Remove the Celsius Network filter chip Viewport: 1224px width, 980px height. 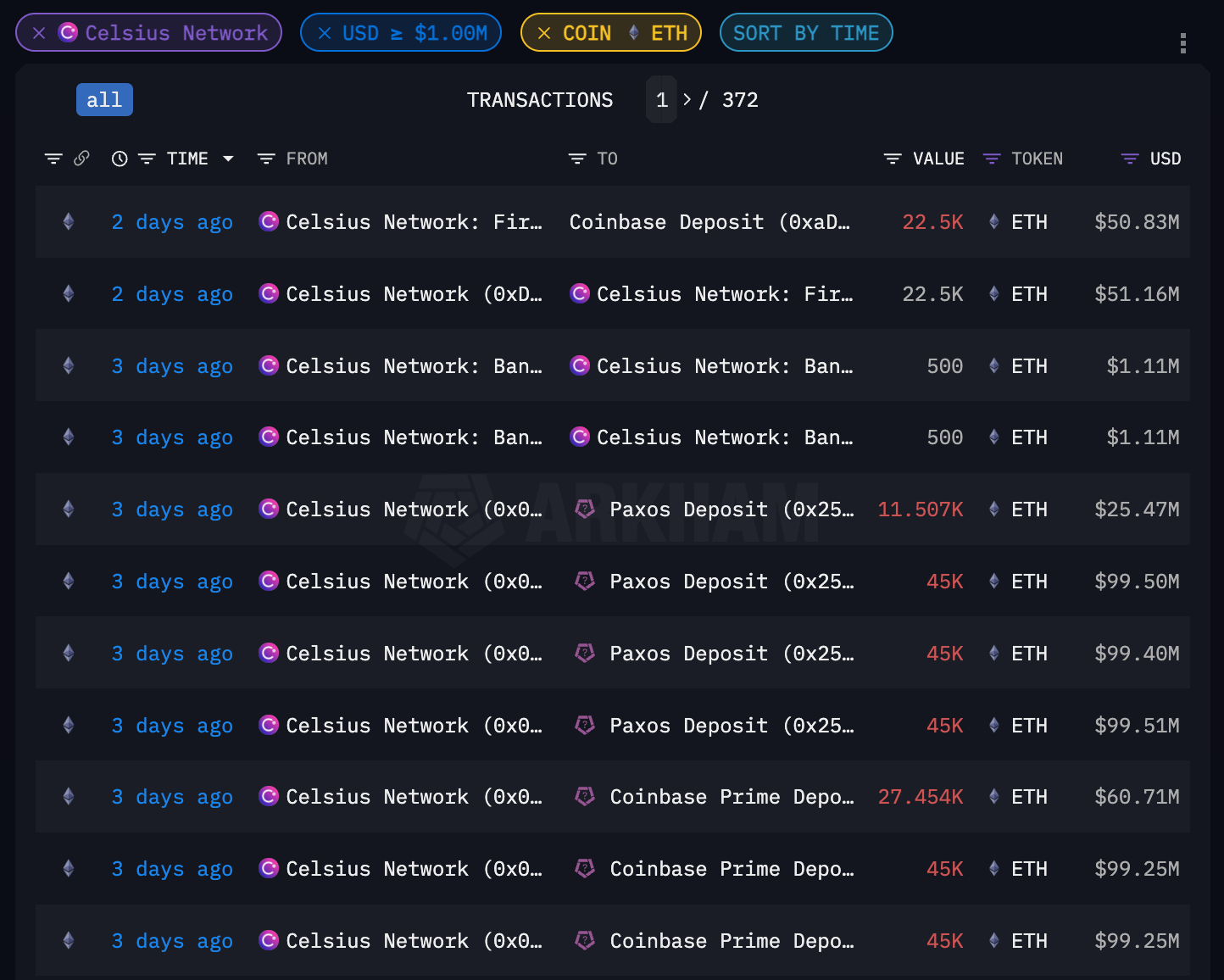pos(39,33)
